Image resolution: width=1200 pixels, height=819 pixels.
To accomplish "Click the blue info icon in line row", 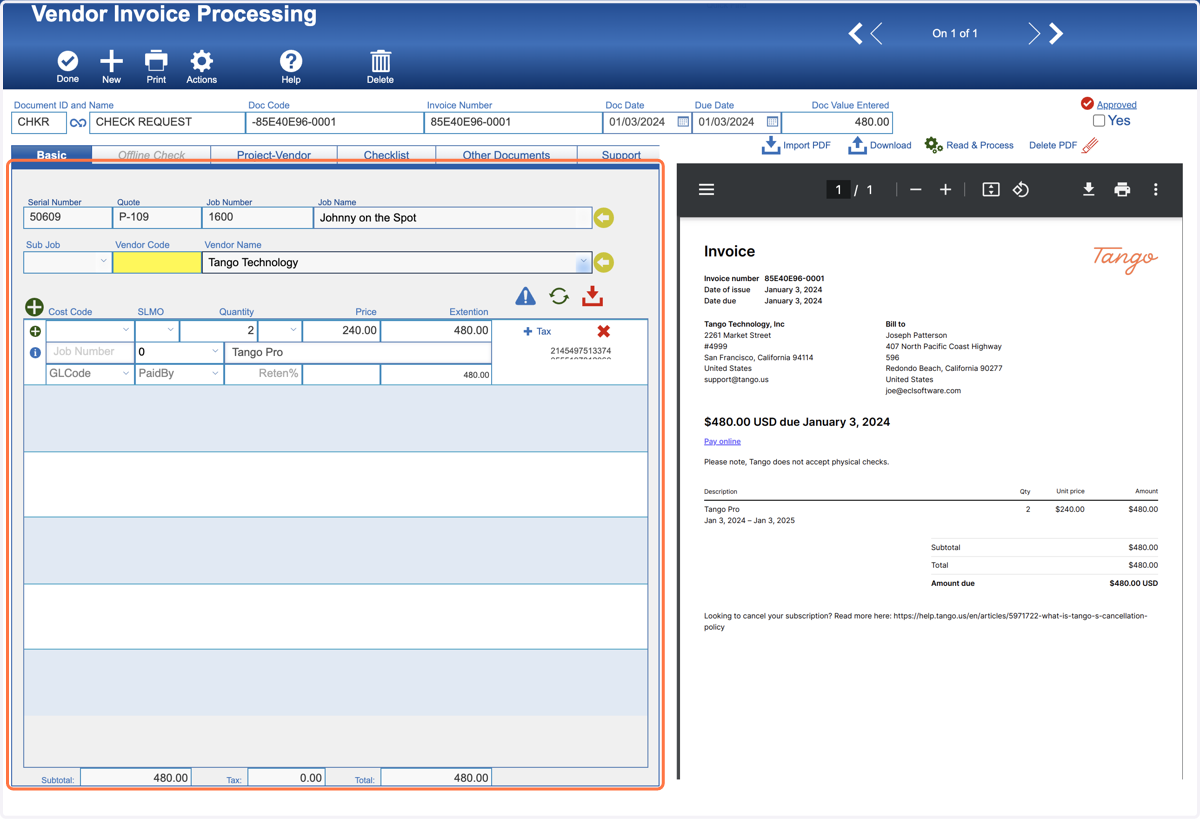I will tap(35, 353).
